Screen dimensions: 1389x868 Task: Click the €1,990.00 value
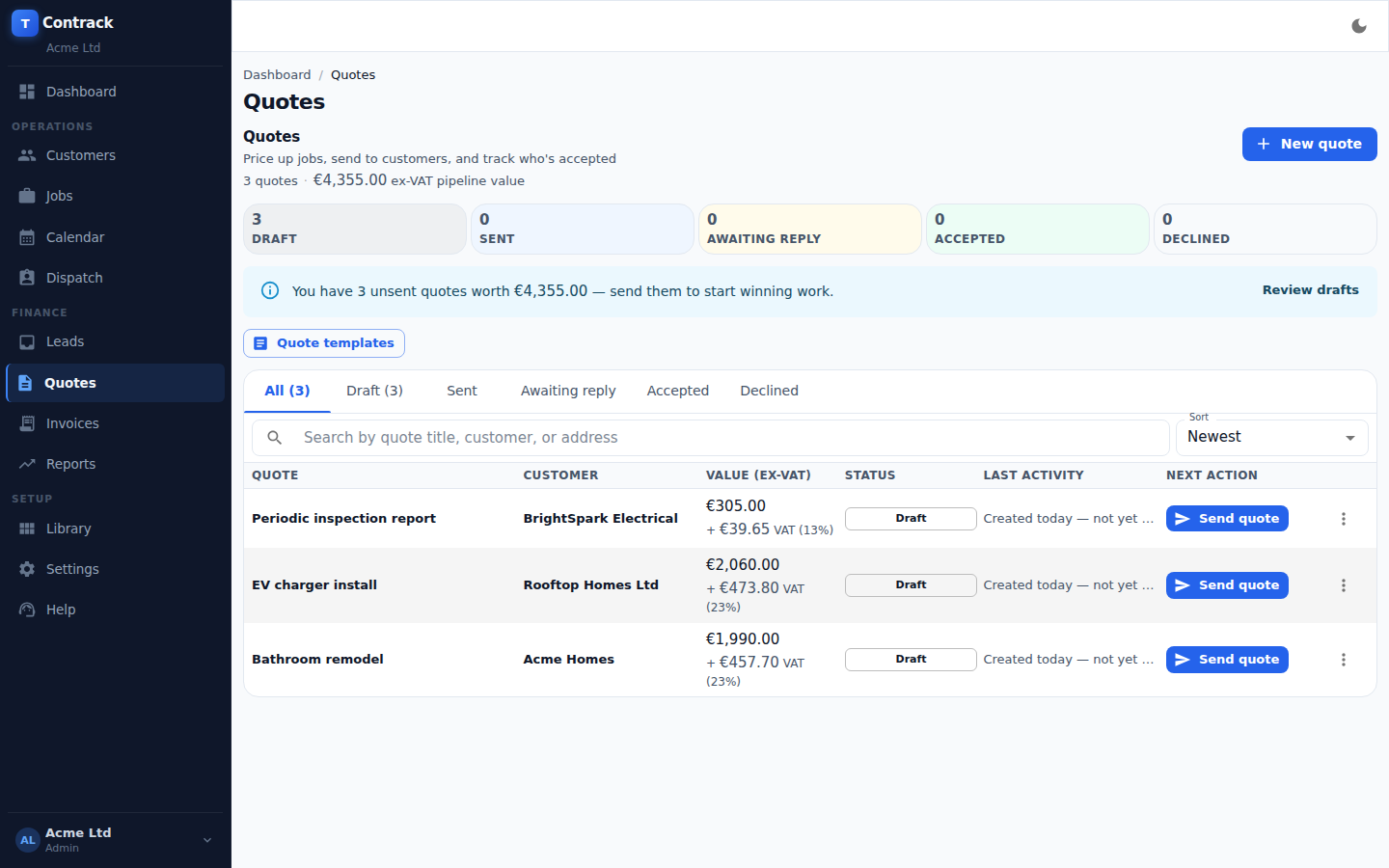pyautogui.click(x=743, y=639)
